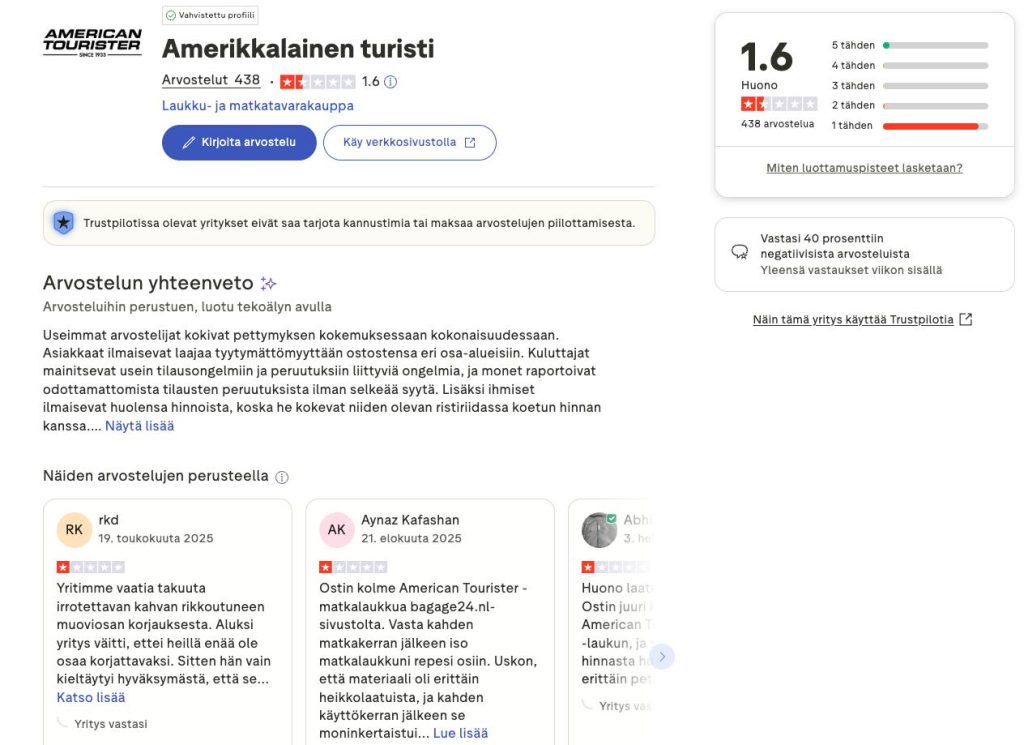Viewport: 1024px width, 745px height.
Task: Open the Miten luottamuspisteet lasketaan link
Action: [866, 167]
